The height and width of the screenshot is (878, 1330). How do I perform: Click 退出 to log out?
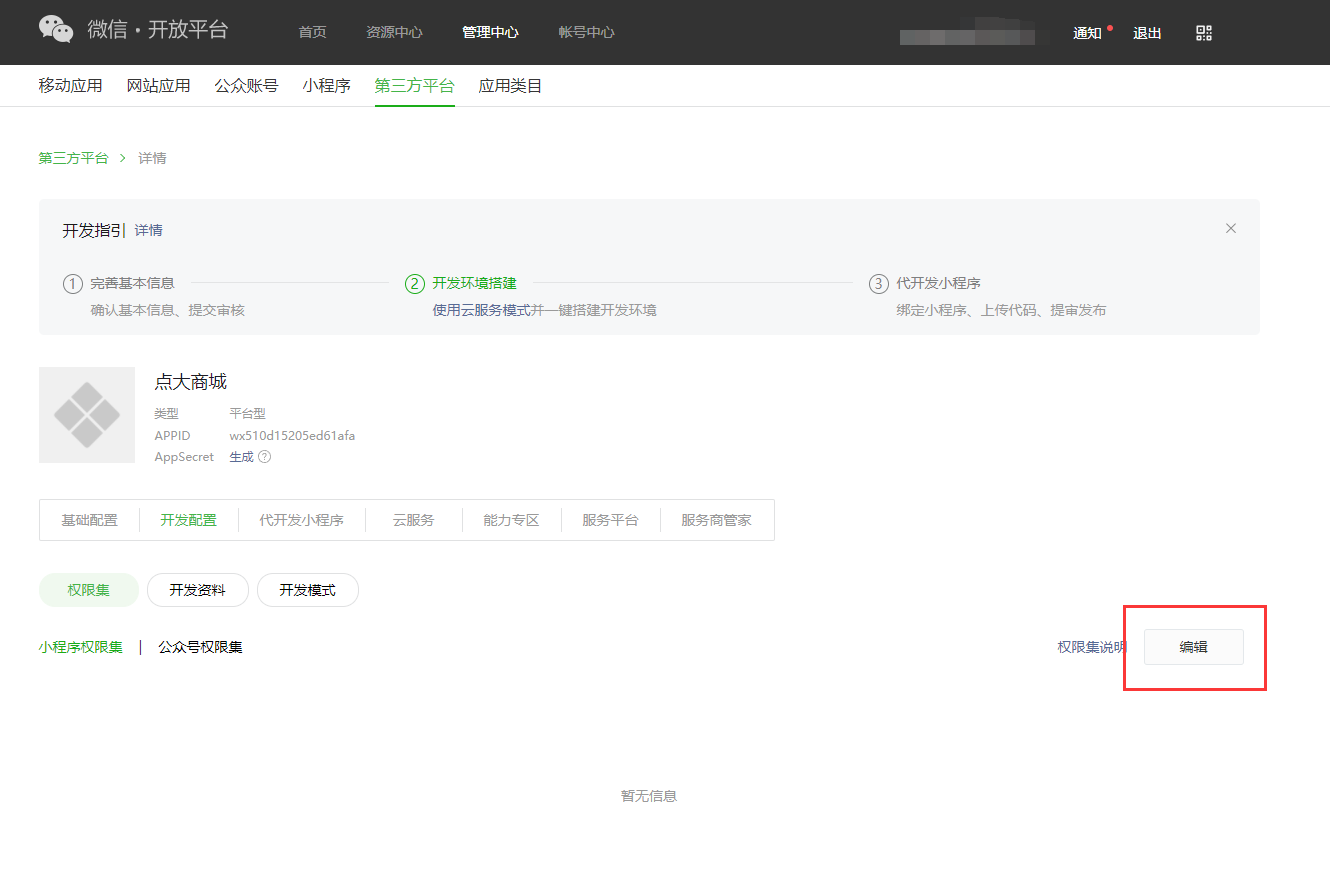point(1147,33)
